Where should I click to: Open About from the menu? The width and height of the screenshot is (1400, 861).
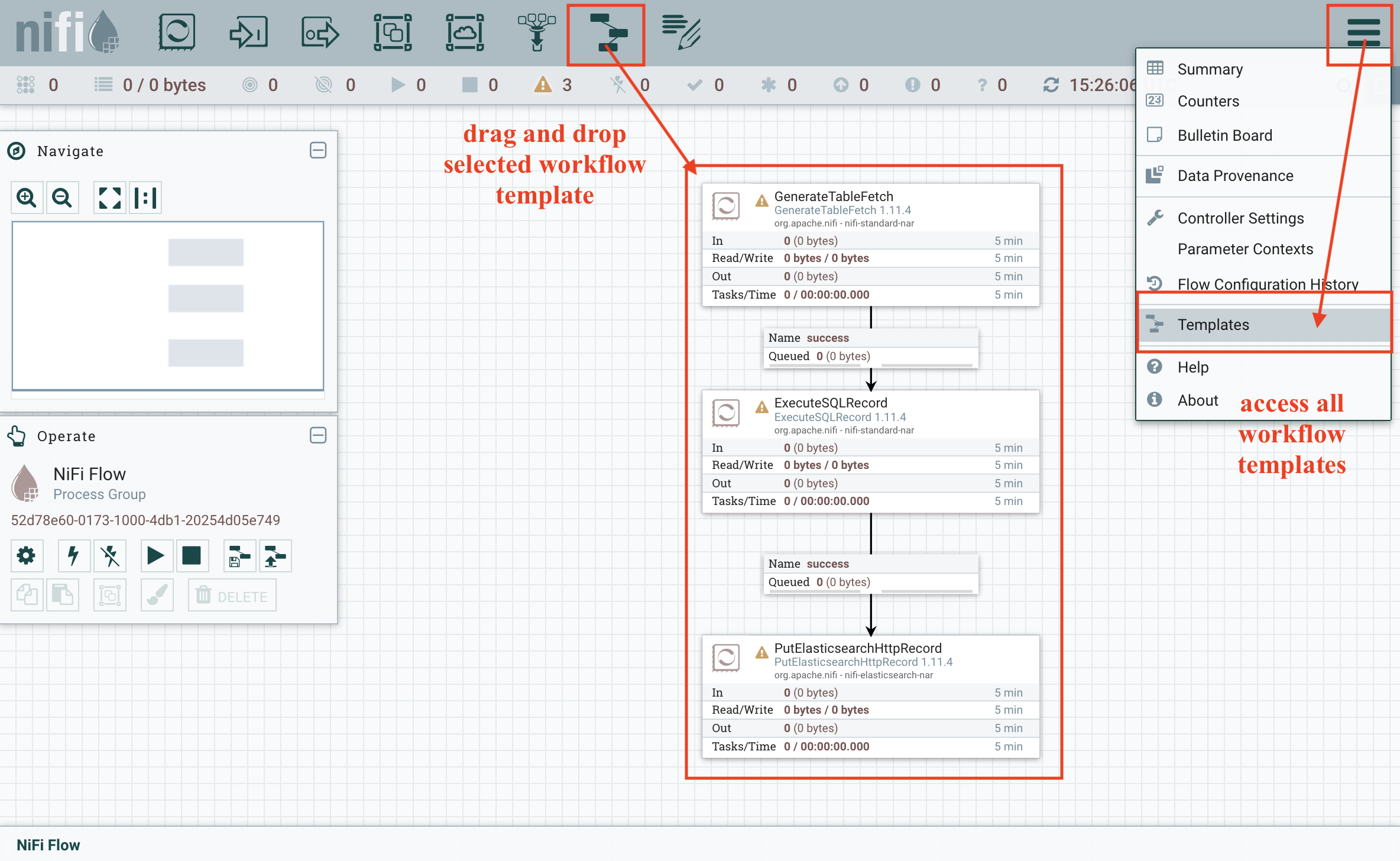(1263, 400)
